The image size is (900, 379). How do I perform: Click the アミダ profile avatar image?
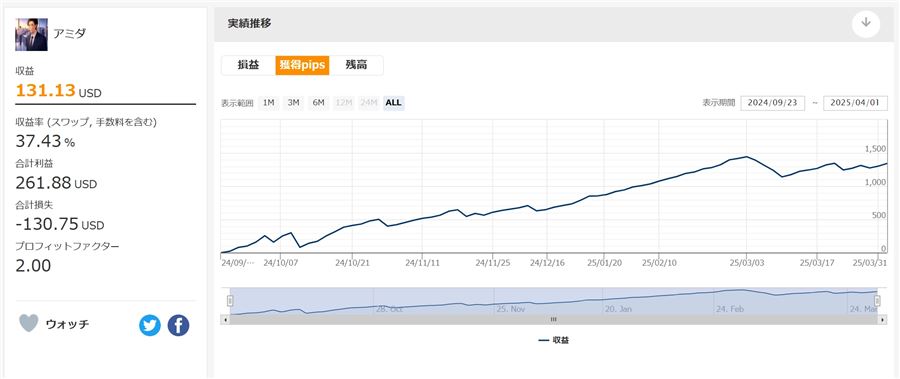(x=31, y=34)
